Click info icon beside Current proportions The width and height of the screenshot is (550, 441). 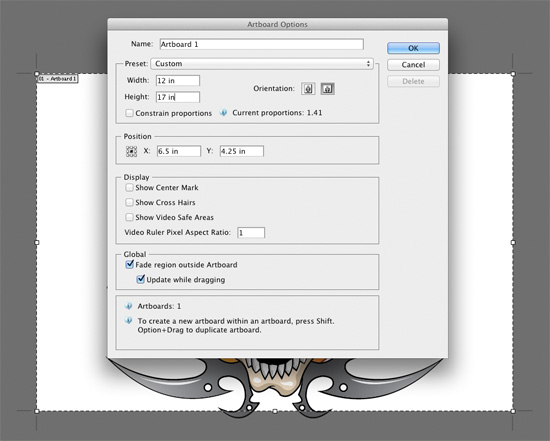(x=223, y=113)
